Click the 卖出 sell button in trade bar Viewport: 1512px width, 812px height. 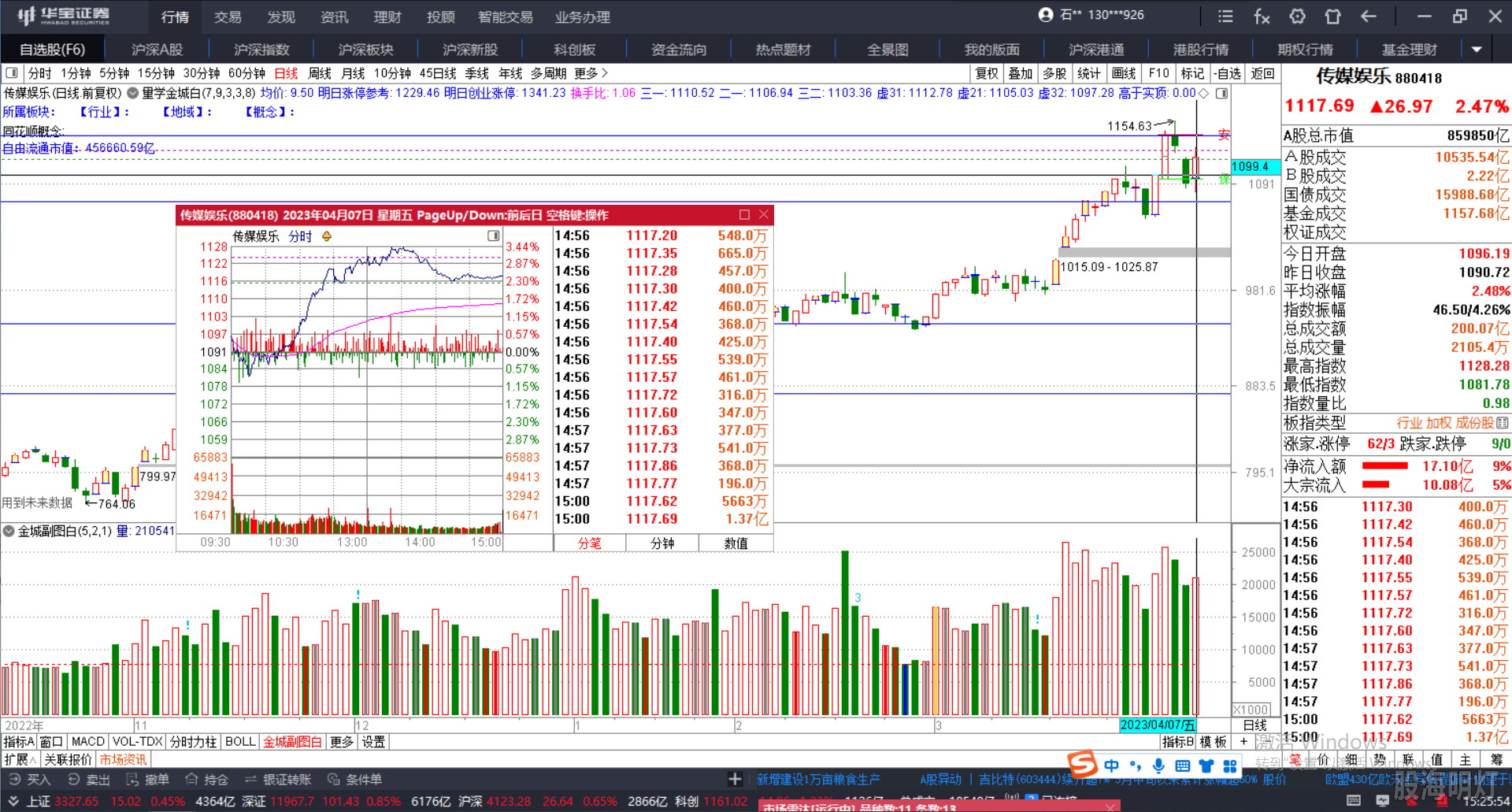coord(89,780)
